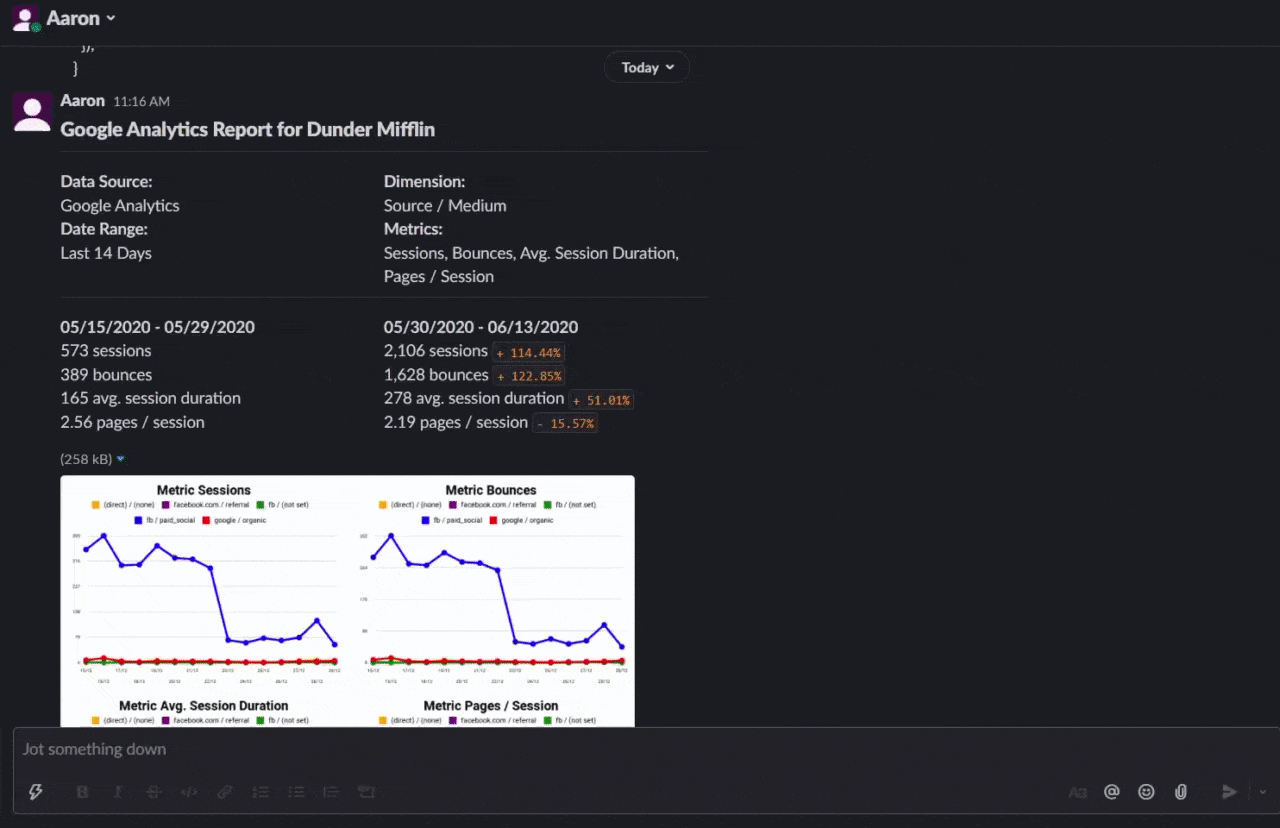
Task: Click the 11:16 AM message timestamp
Action: (x=141, y=101)
